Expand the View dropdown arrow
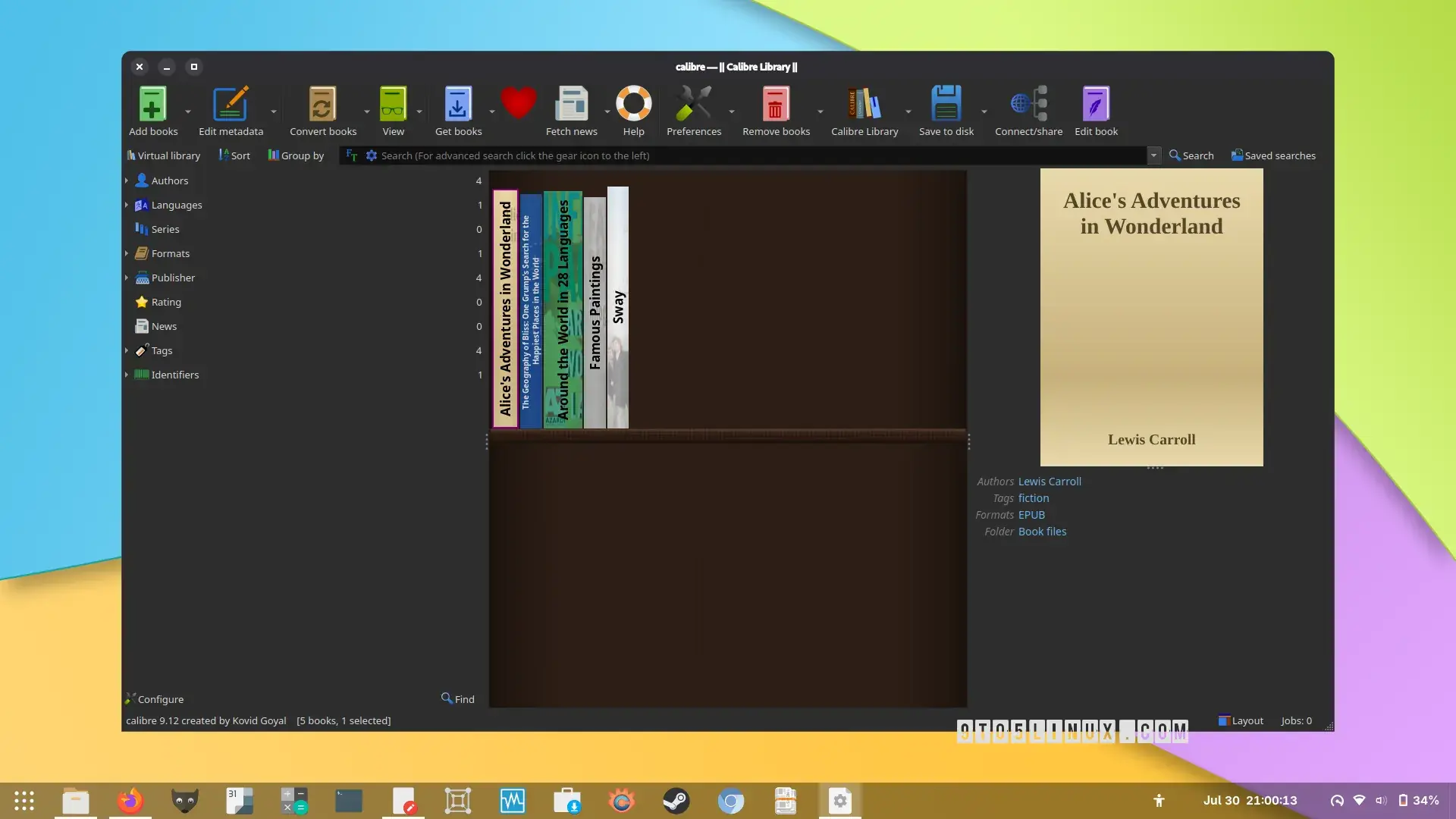The width and height of the screenshot is (1456, 819). pyautogui.click(x=419, y=111)
